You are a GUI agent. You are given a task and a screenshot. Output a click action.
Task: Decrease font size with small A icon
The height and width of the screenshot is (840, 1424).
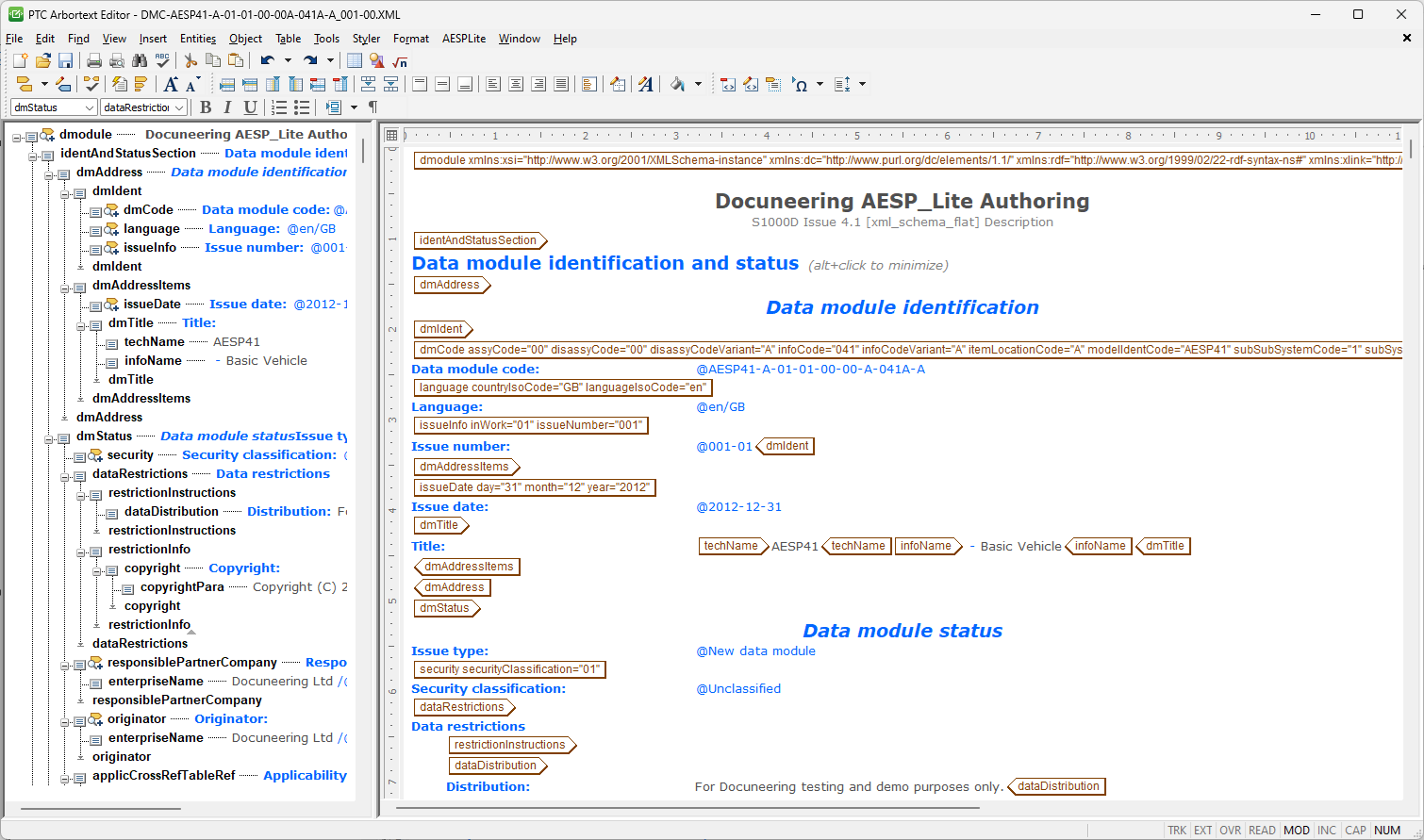(193, 84)
